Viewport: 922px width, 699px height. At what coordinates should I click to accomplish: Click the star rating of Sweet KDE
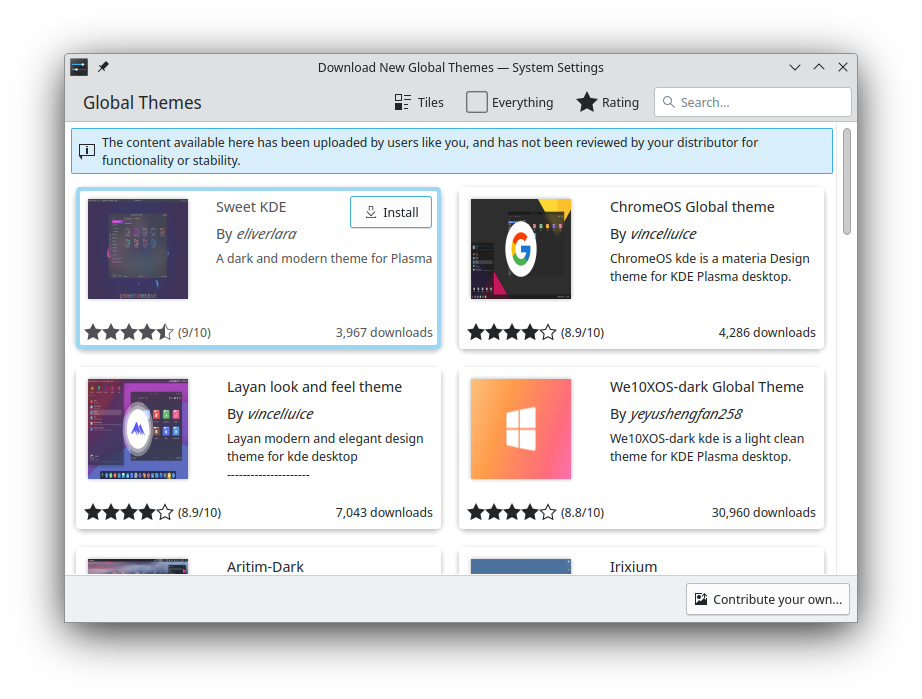tap(129, 332)
